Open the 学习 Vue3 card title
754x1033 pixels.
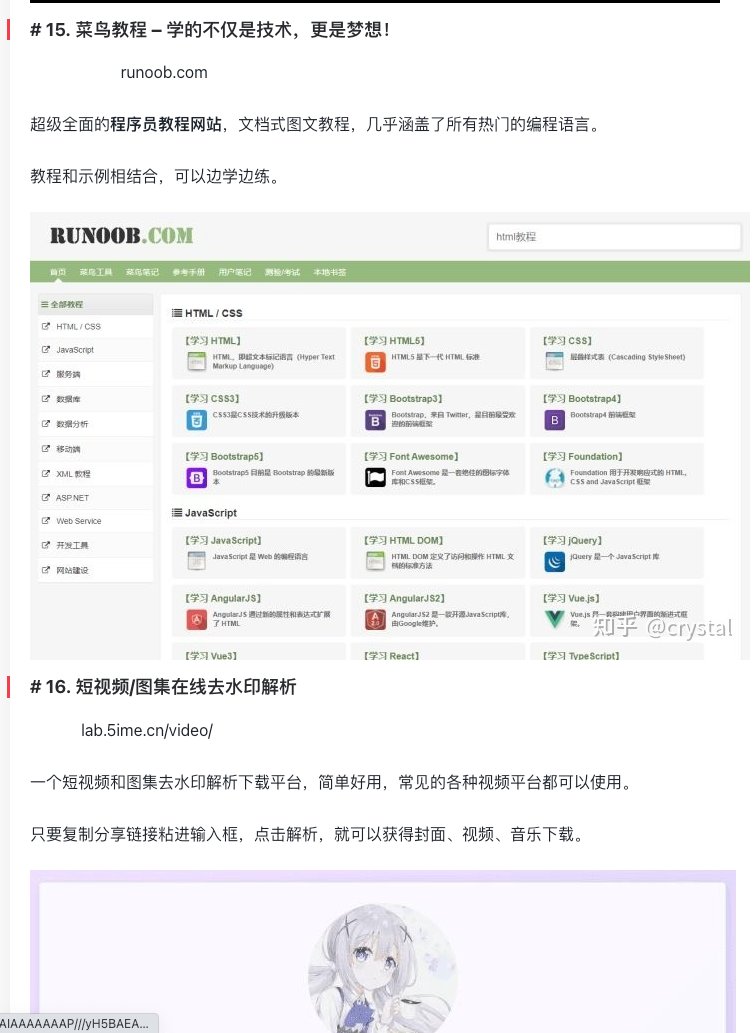point(211,656)
